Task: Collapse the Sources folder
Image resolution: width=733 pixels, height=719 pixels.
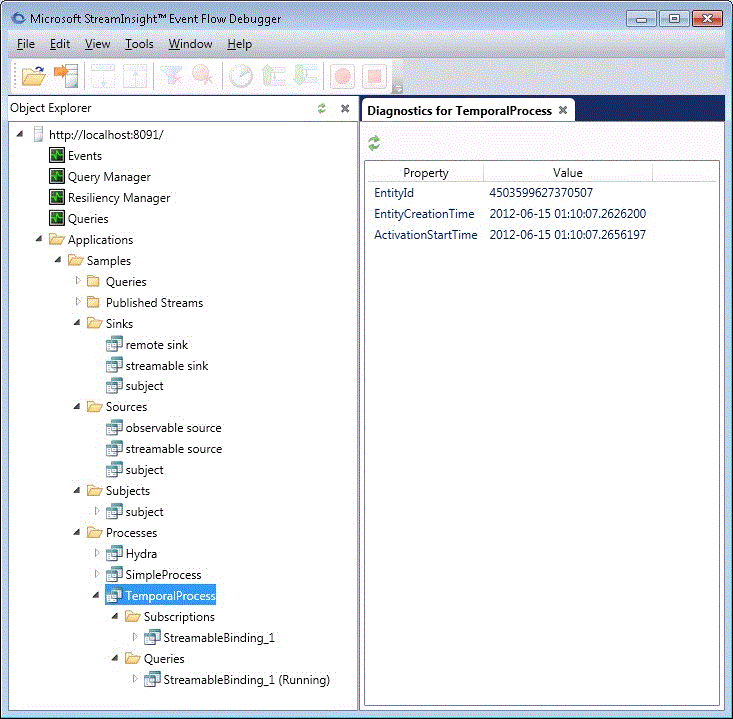Action: (77, 406)
